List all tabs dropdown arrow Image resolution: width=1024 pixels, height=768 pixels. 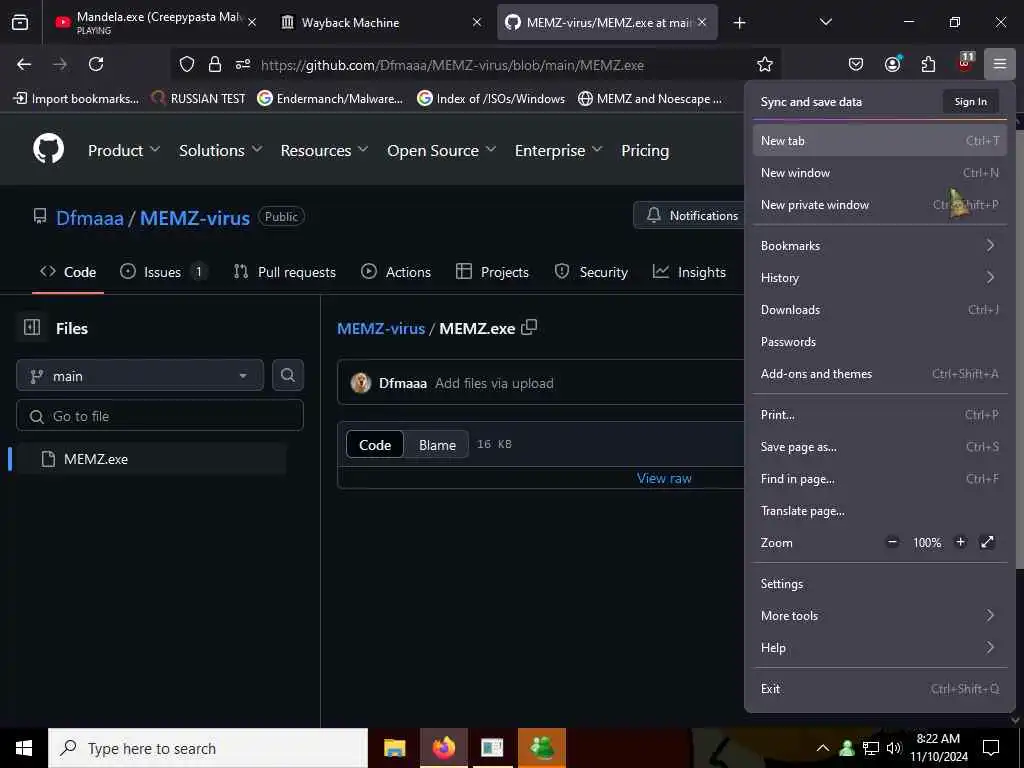[825, 22]
